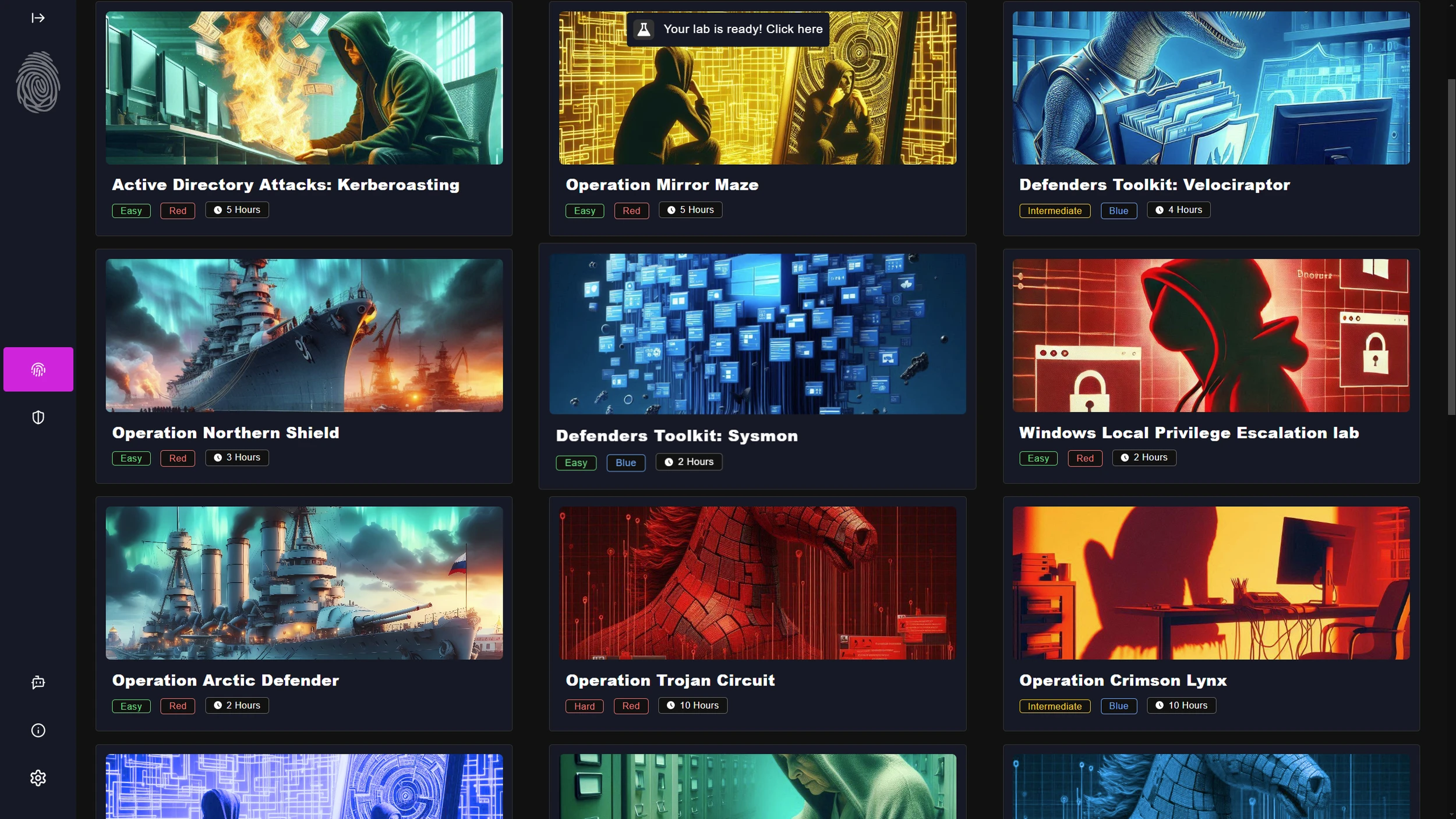Click Red tag on Windows Privilege Escalation card
The height and width of the screenshot is (819, 1456).
(x=1084, y=458)
